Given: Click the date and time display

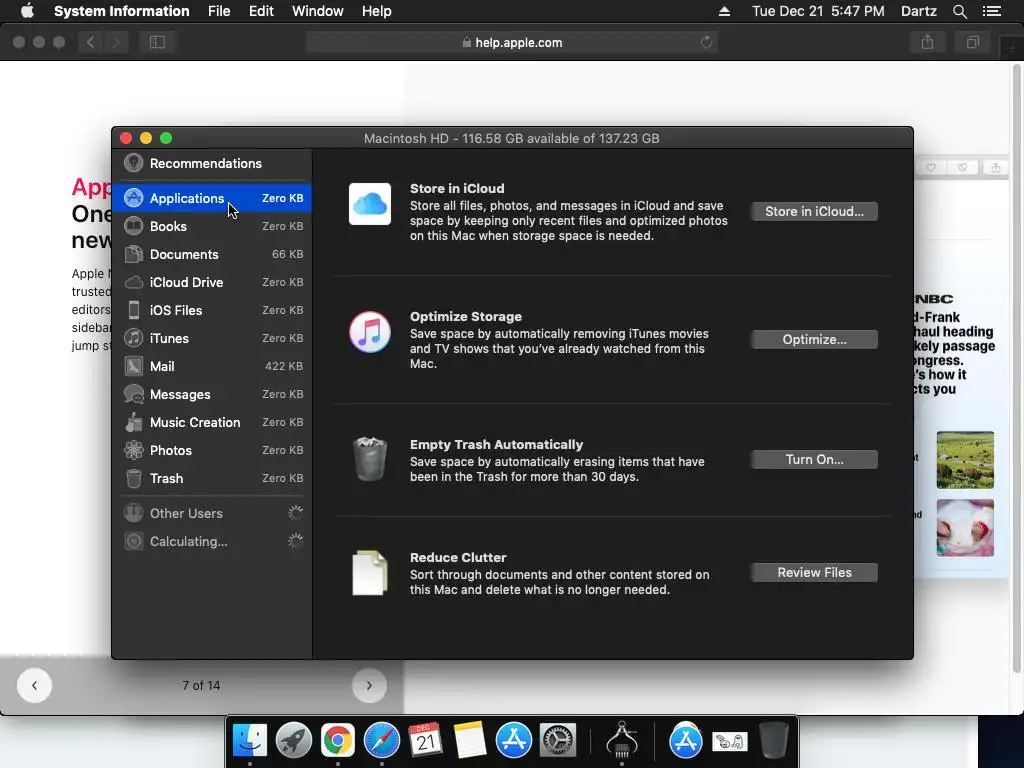Looking at the screenshot, I should [818, 11].
